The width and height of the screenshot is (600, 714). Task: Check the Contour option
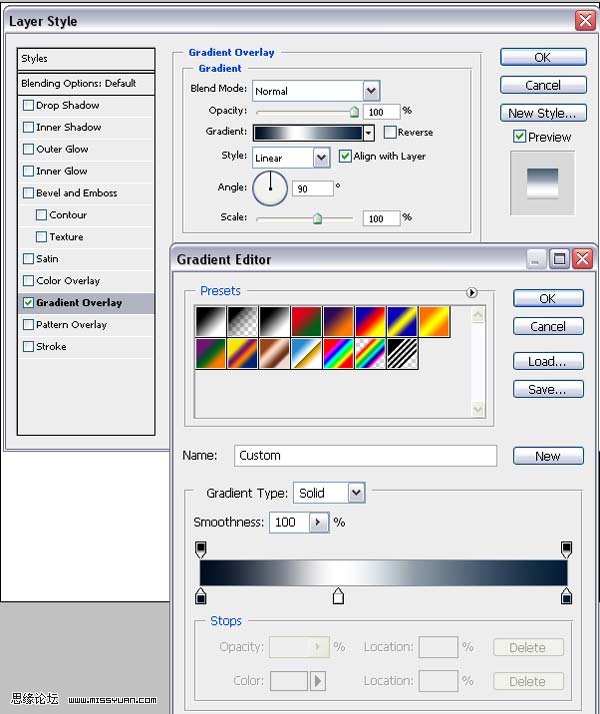(x=41, y=214)
